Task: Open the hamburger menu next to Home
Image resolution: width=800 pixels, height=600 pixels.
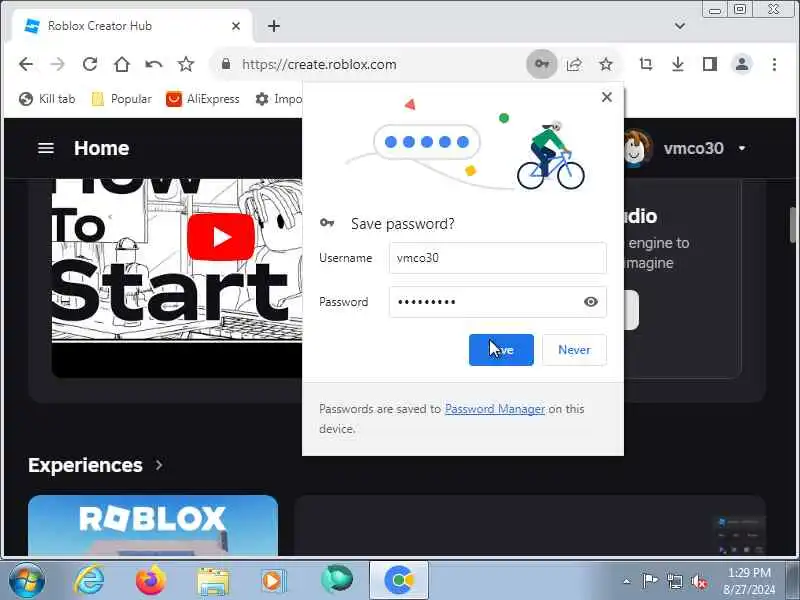Action: click(46, 148)
